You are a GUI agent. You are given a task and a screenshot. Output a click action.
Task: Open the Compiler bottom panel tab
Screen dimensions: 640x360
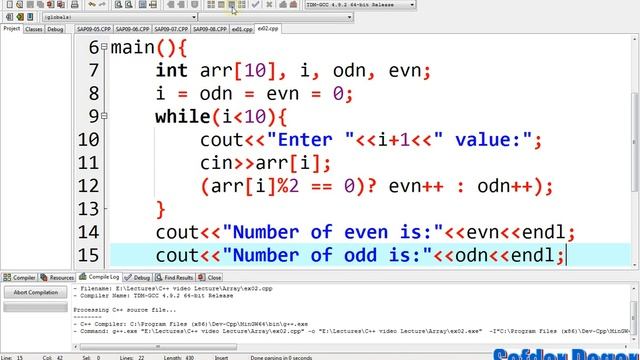click(x=20, y=278)
